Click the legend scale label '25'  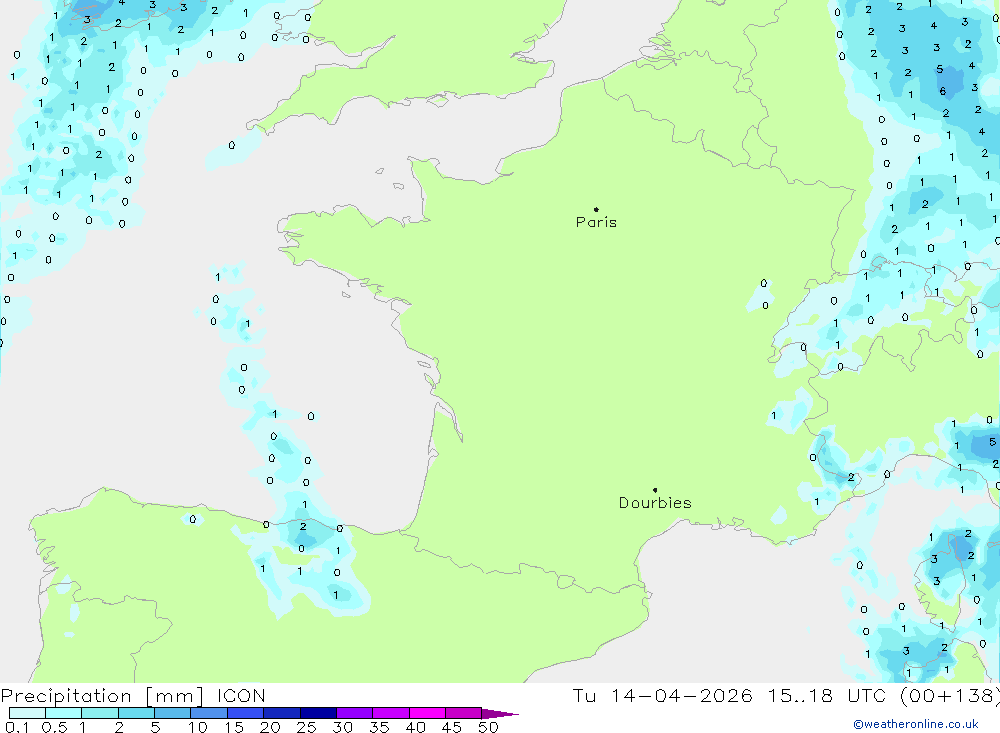coord(306,727)
